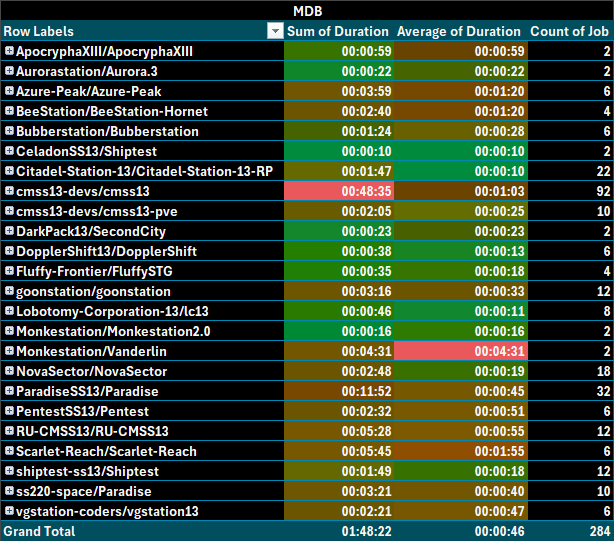Click the Scarlet-Reach/Scarlet-Reach row label

(x=106, y=451)
